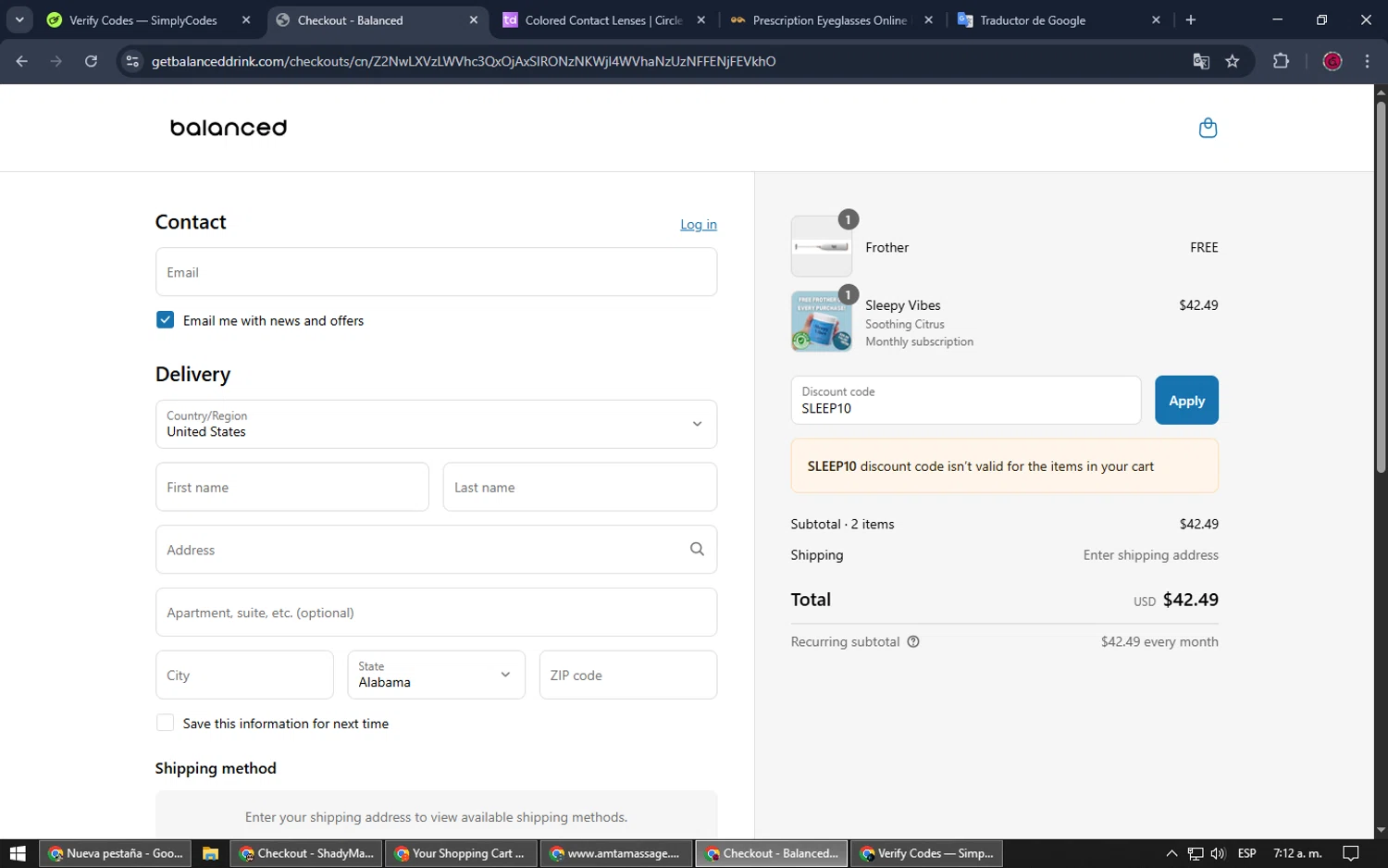Open a new browser tab
This screenshot has height=868, width=1388.
coord(1191,19)
